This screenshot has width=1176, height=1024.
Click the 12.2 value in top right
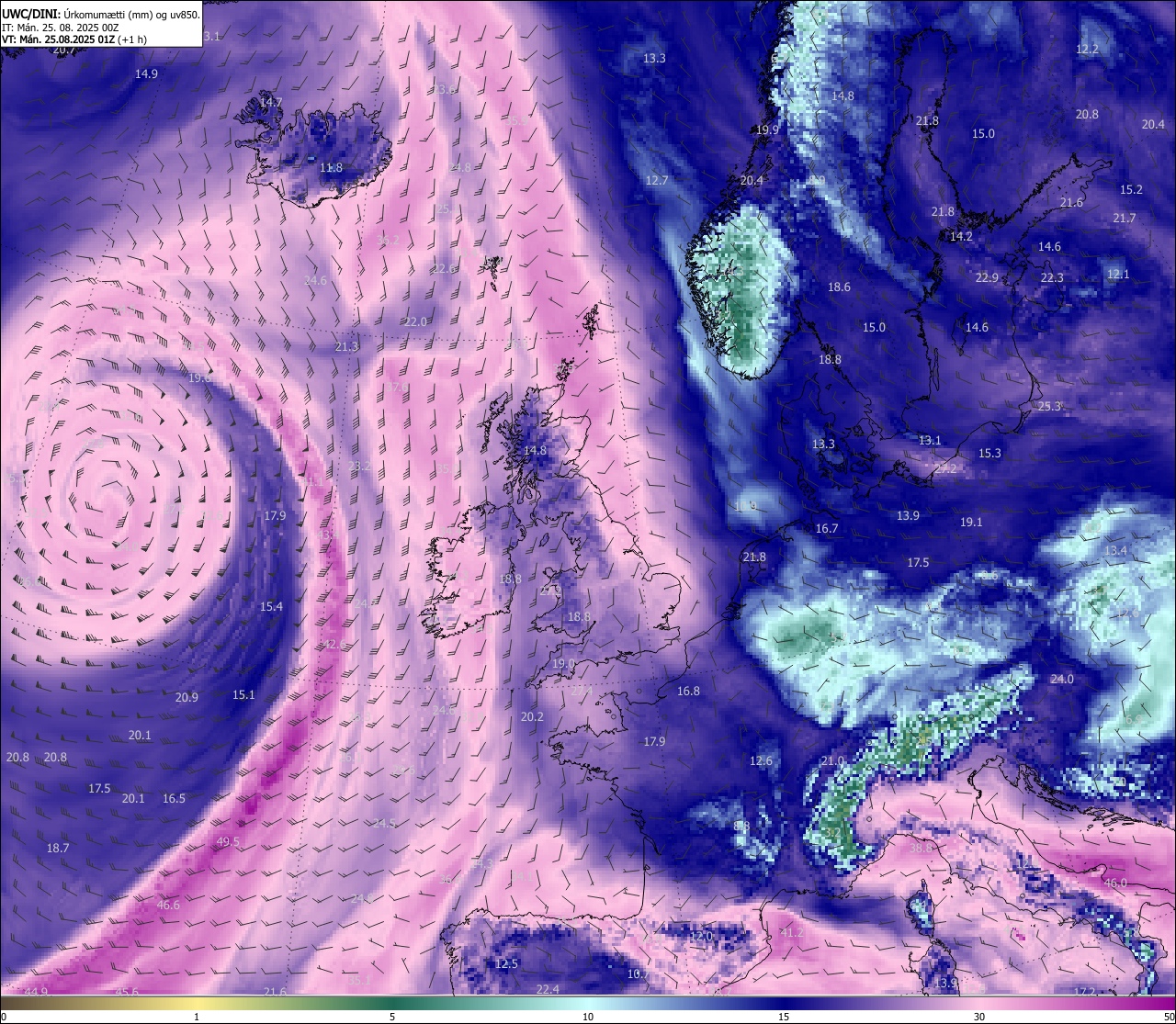1087,50
